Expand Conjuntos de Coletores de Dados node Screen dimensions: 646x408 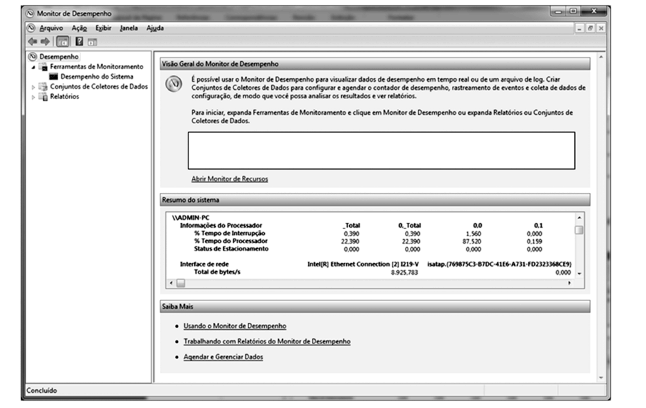33,87
